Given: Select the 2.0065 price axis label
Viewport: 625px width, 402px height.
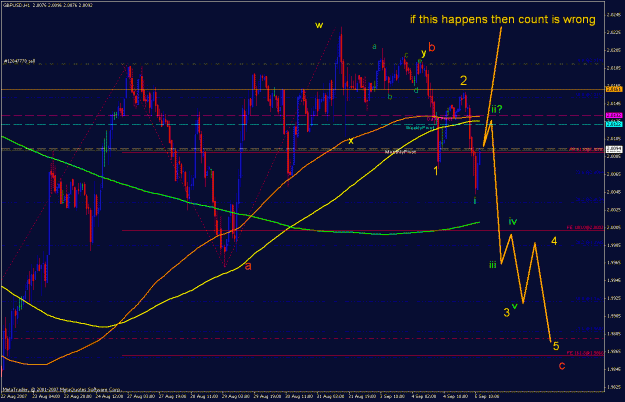Looking at the screenshot, I should coord(613,174).
